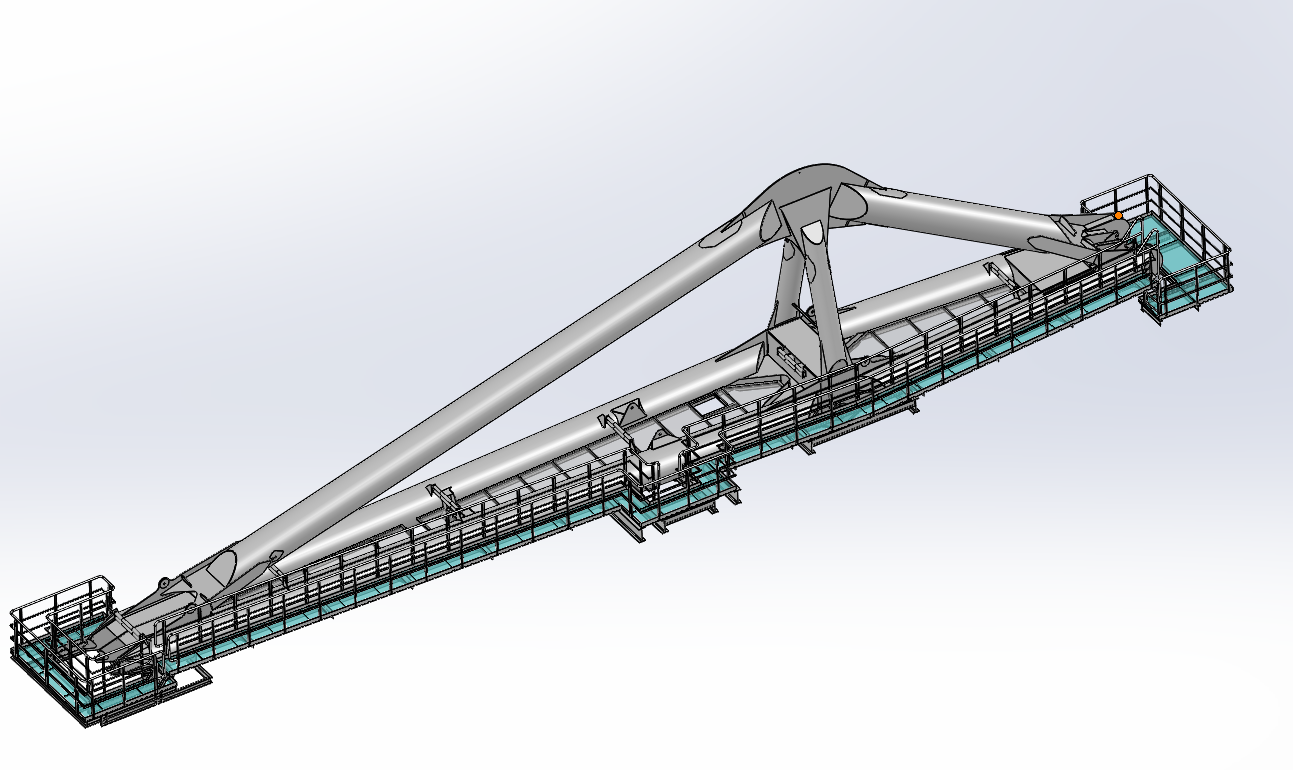Select the oval patch on the left tube near apex
This screenshot has width=1293, height=770.
pos(727,234)
